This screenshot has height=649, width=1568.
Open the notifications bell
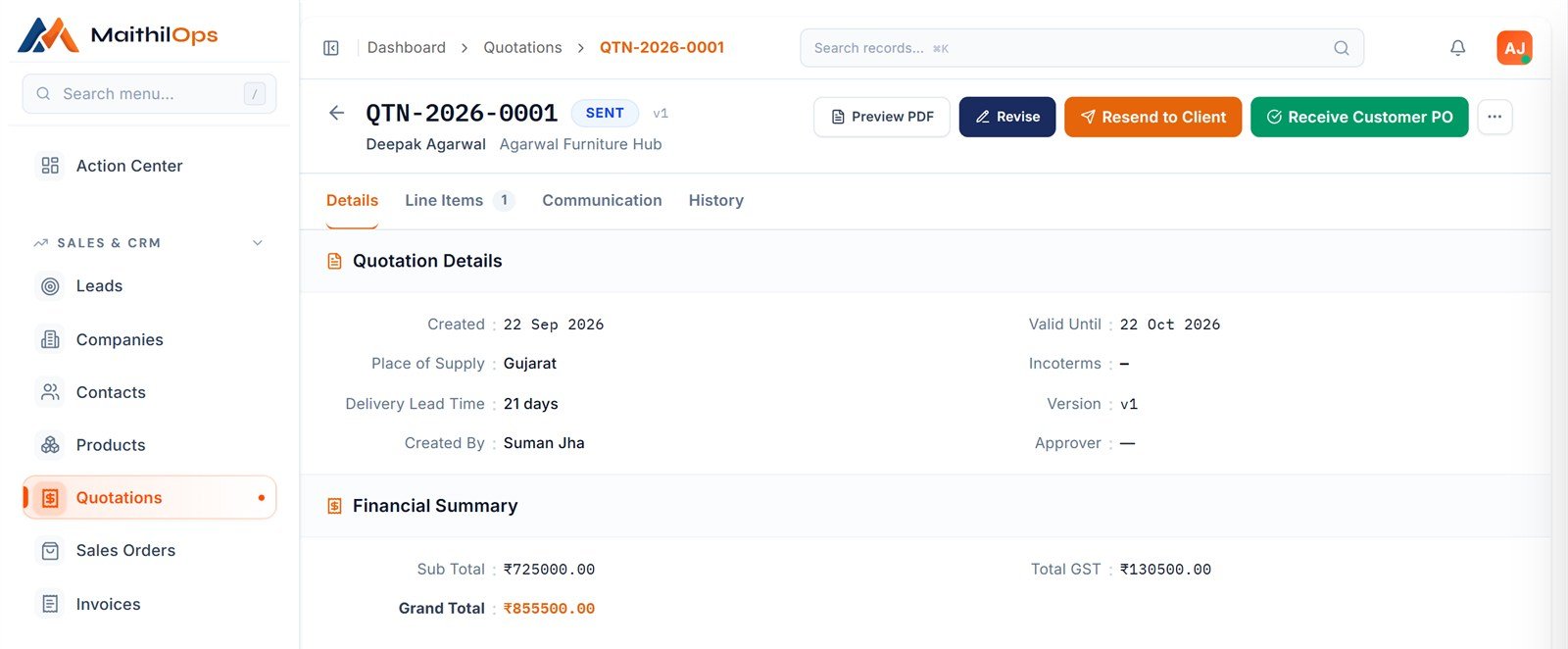tap(1458, 48)
